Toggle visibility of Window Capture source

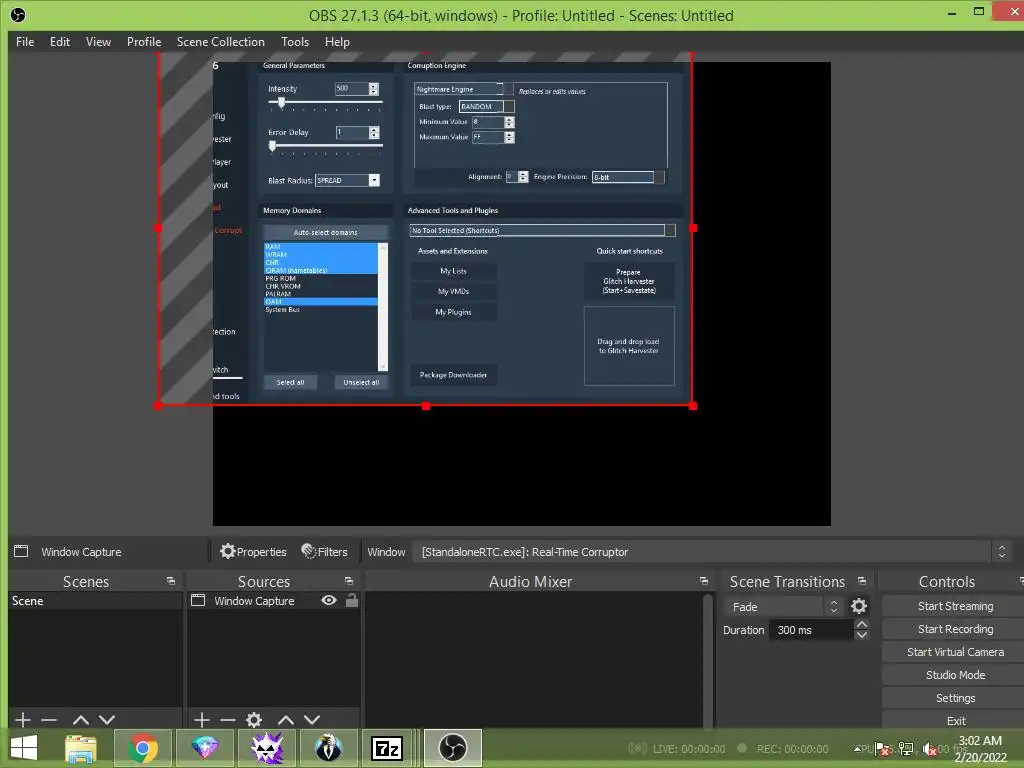[329, 600]
